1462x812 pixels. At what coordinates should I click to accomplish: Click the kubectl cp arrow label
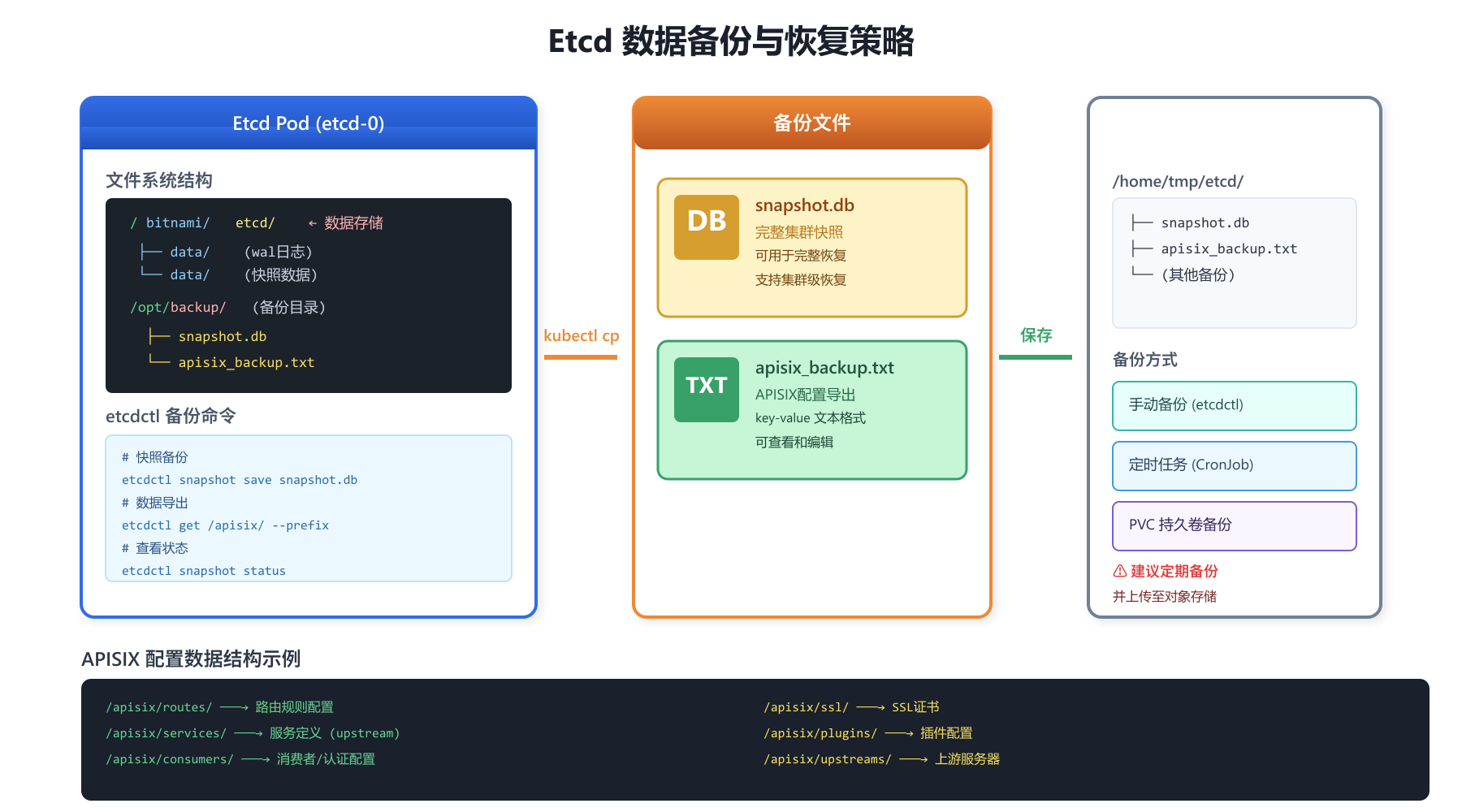coord(581,335)
